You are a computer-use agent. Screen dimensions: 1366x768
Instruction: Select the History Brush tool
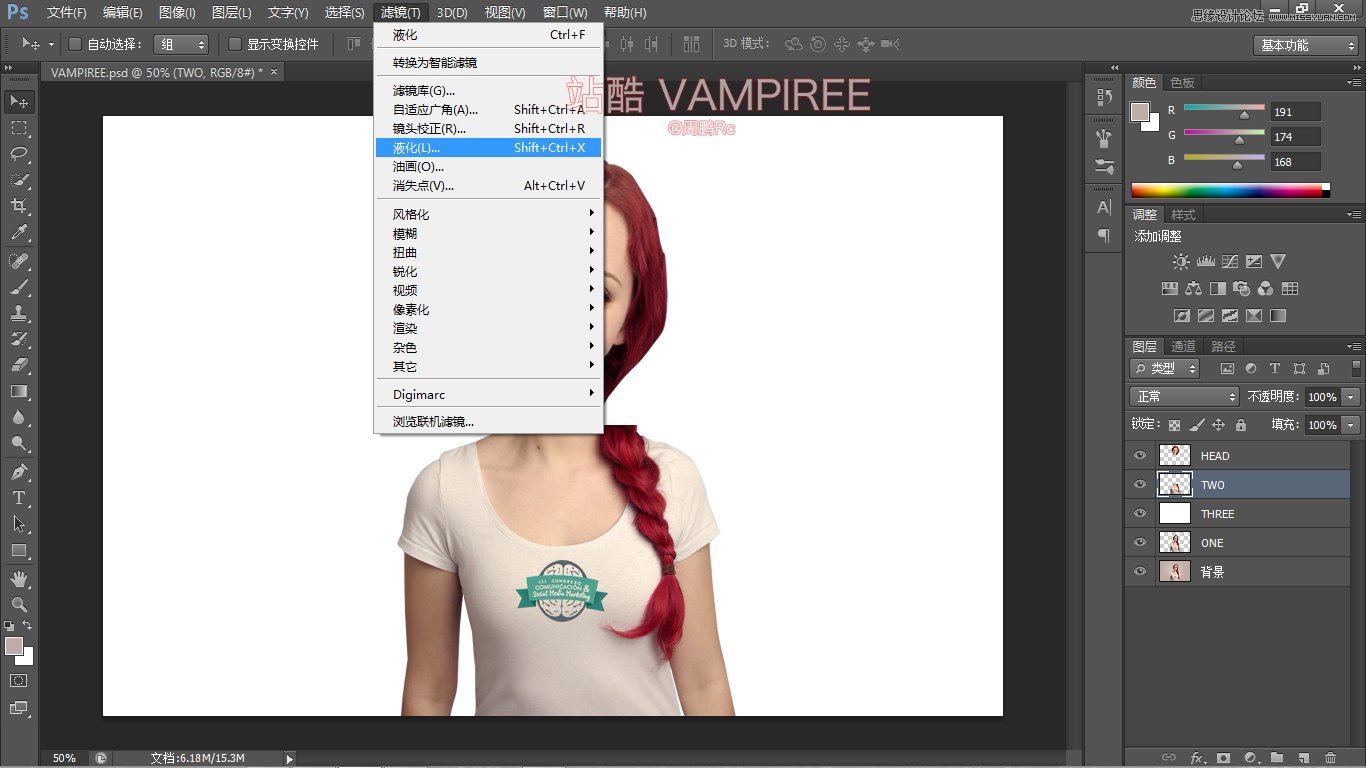click(x=19, y=339)
